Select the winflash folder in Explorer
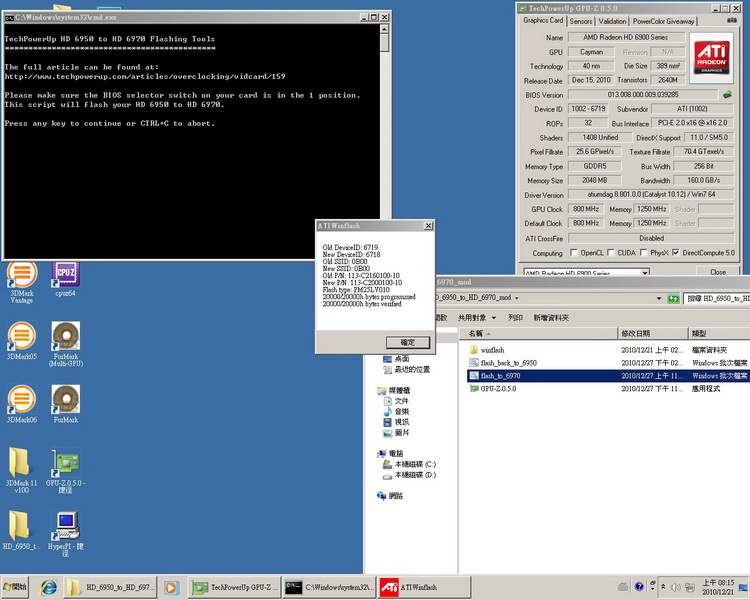Viewport: 750px width, 600px height. [x=492, y=350]
